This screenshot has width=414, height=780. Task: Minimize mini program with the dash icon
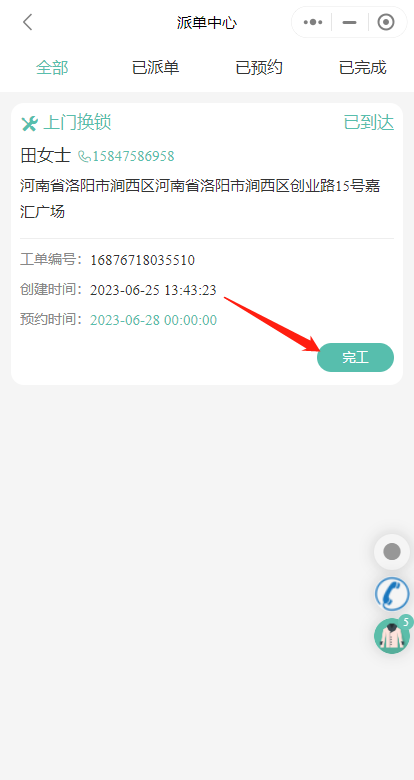(x=350, y=22)
